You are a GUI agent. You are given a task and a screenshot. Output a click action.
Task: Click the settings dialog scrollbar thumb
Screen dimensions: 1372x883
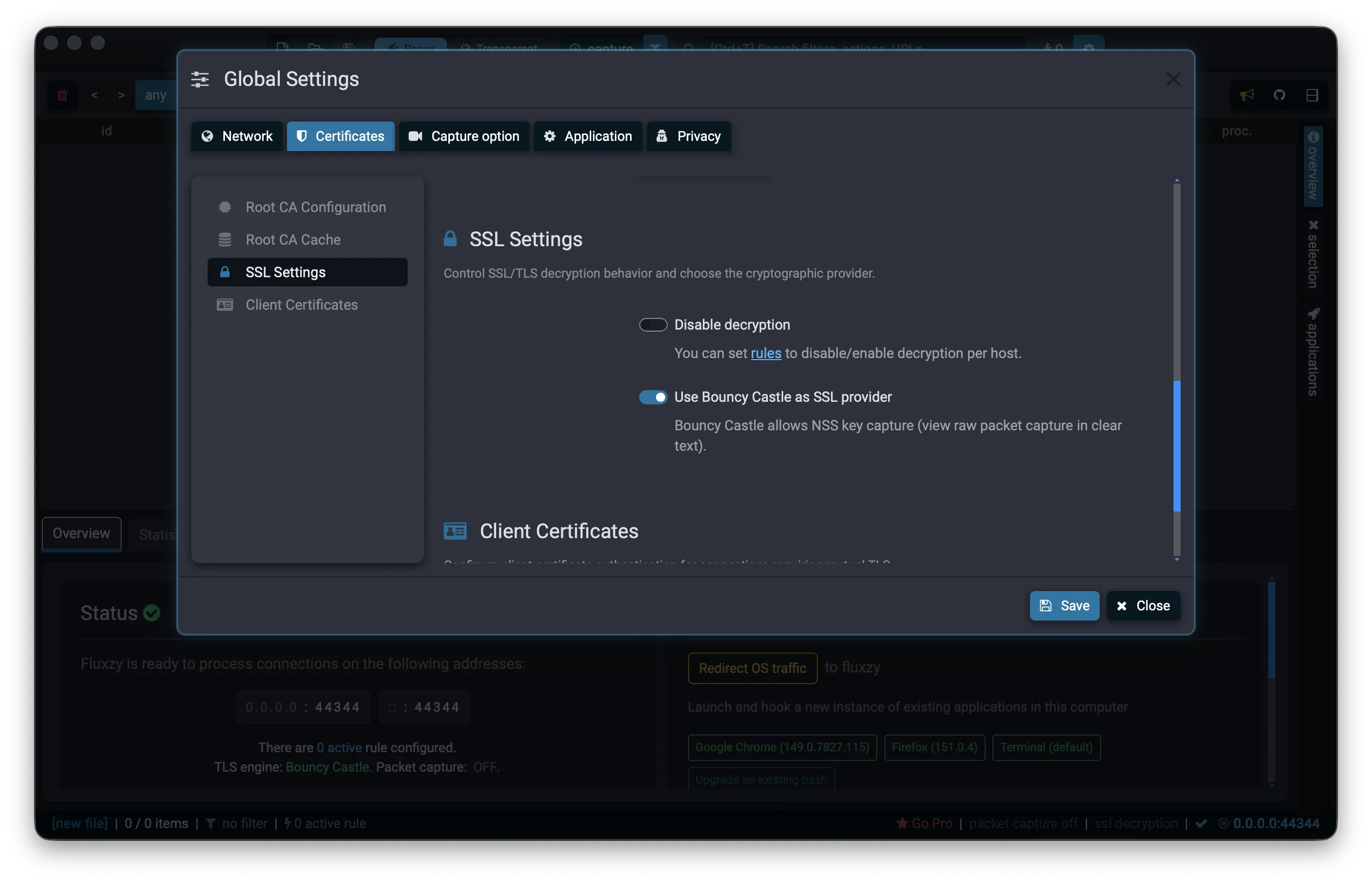(1177, 446)
